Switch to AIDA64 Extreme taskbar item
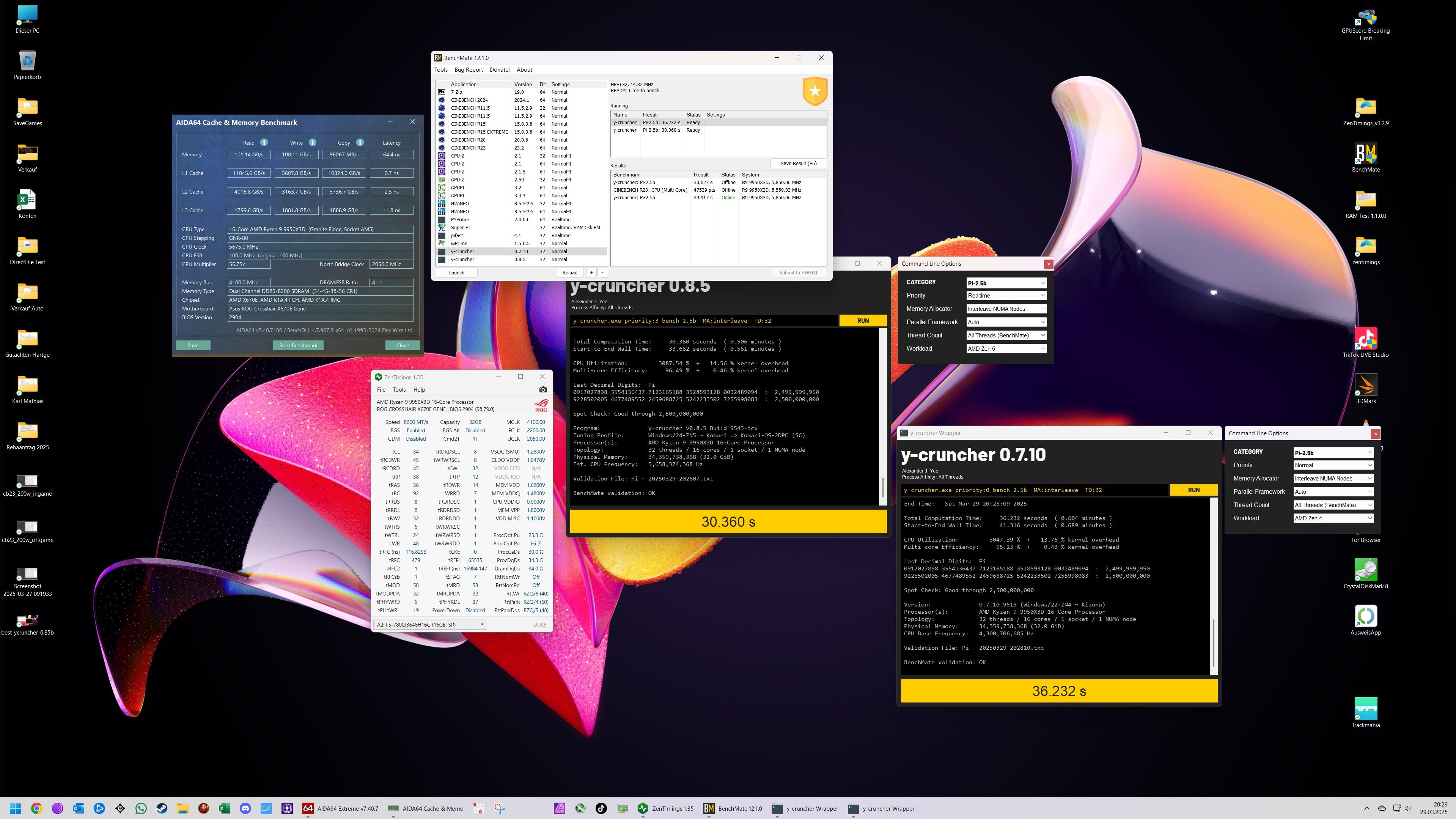The width and height of the screenshot is (1456, 819). pyautogui.click(x=340, y=808)
